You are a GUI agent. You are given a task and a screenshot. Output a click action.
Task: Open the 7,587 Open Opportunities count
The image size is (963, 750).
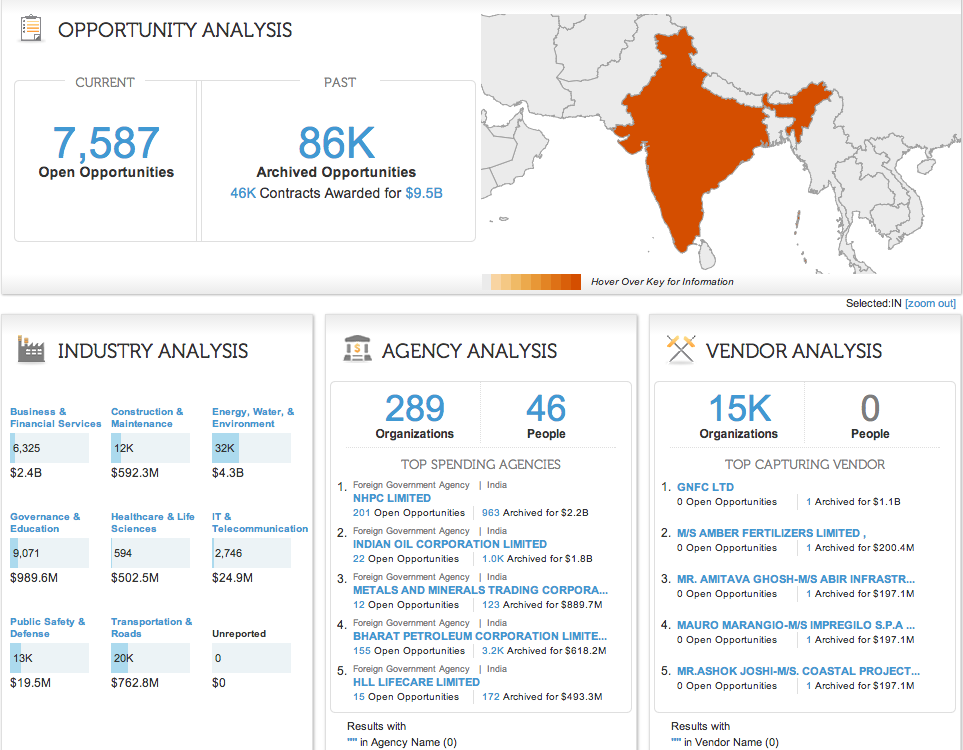(106, 143)
